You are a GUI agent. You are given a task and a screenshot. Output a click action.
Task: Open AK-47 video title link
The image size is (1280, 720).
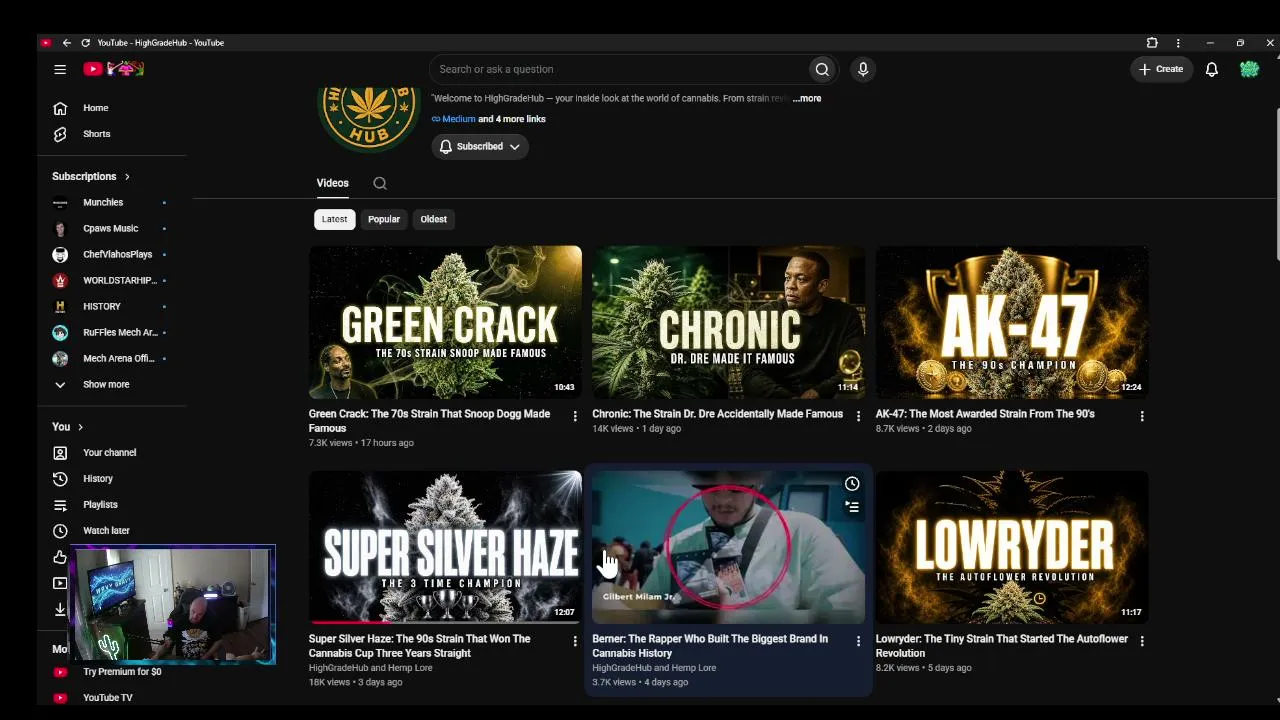click(985, 414)
